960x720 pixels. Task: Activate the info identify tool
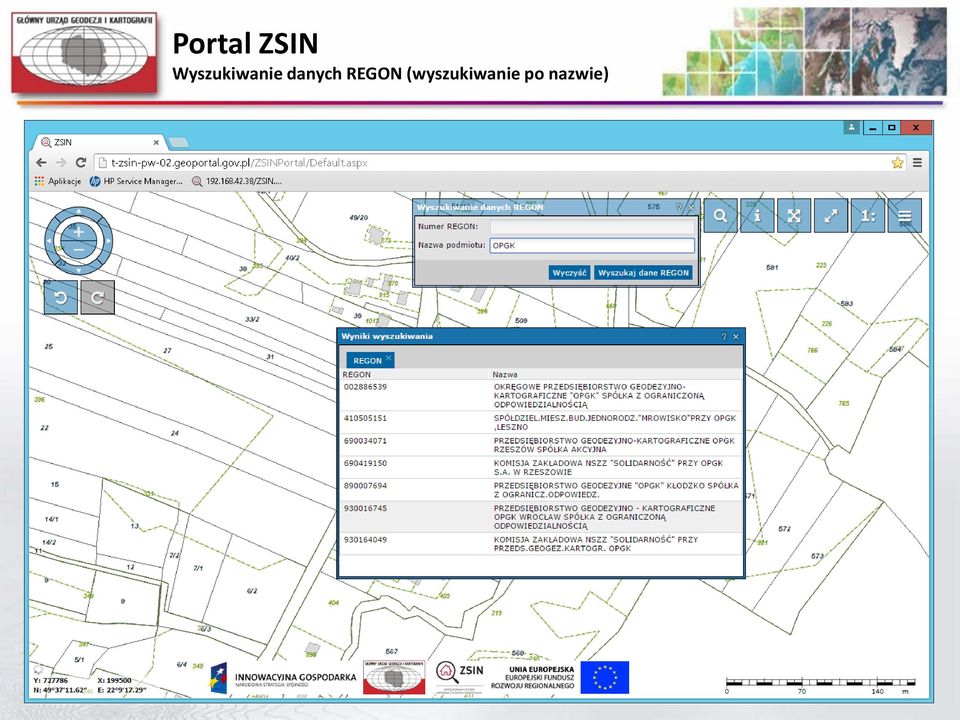(757, 216)
